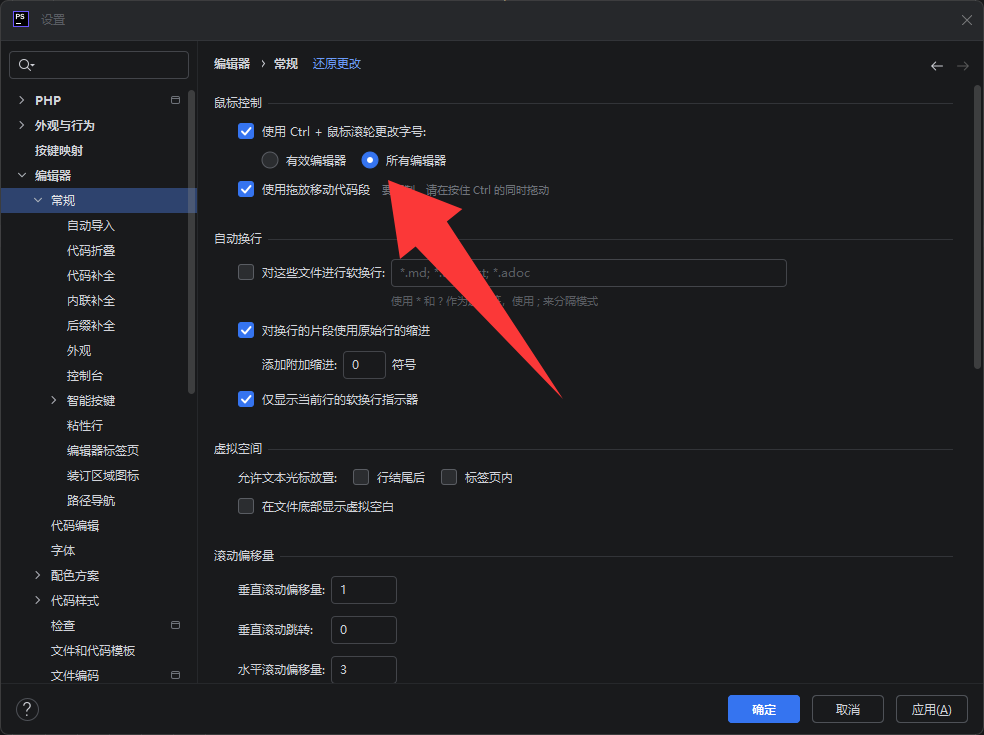Toggle 使用拖放移动代码段 checkbox
984x735 pixels.
[246, 189]
